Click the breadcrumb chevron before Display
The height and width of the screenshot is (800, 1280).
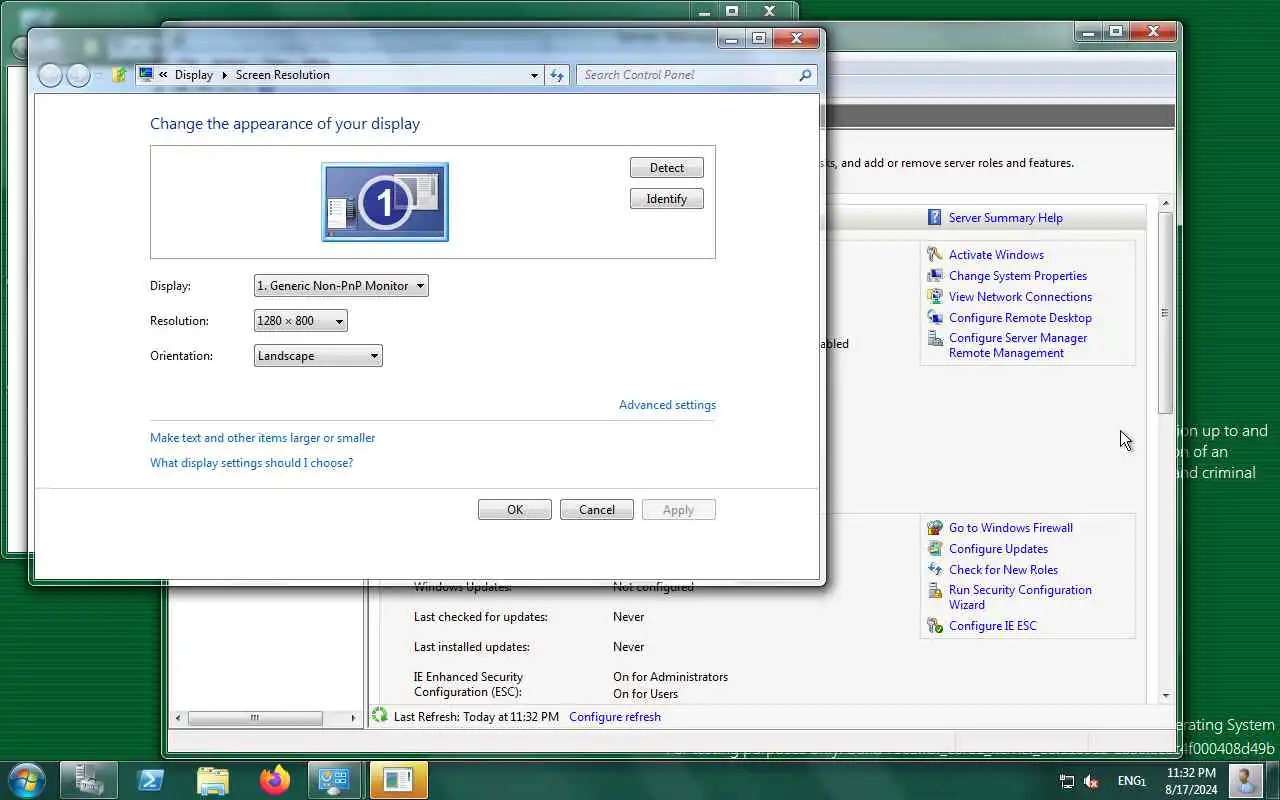click(163, 75)
